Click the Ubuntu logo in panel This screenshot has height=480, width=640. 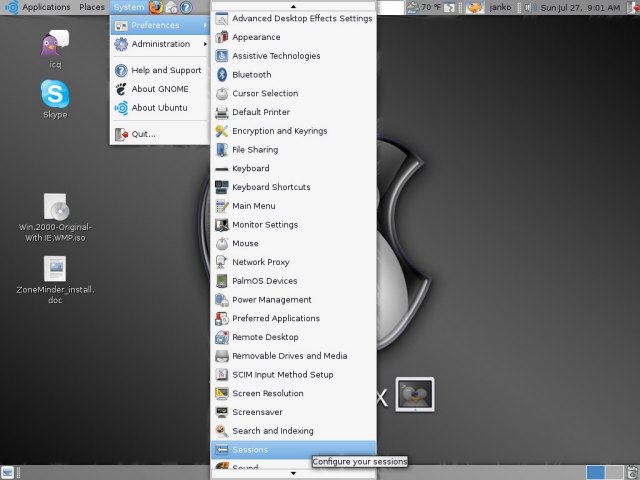[x=11, y=7]
